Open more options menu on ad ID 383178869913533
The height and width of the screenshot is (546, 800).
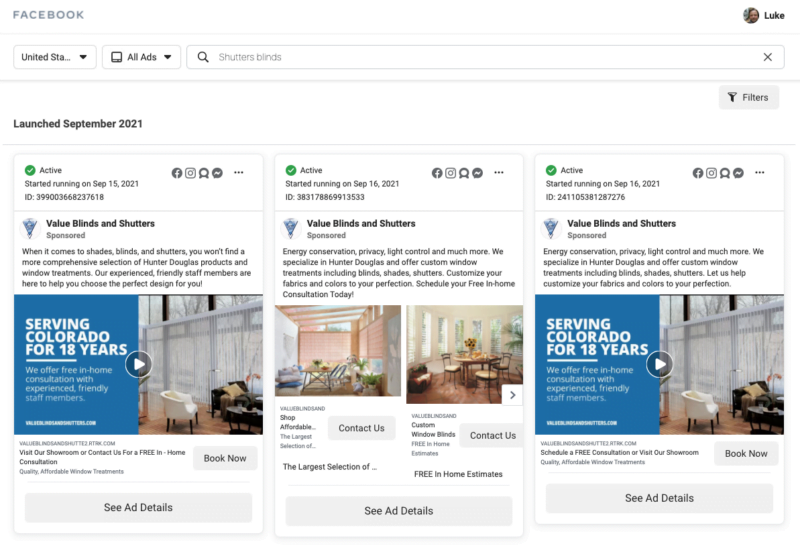pos(499,172)
